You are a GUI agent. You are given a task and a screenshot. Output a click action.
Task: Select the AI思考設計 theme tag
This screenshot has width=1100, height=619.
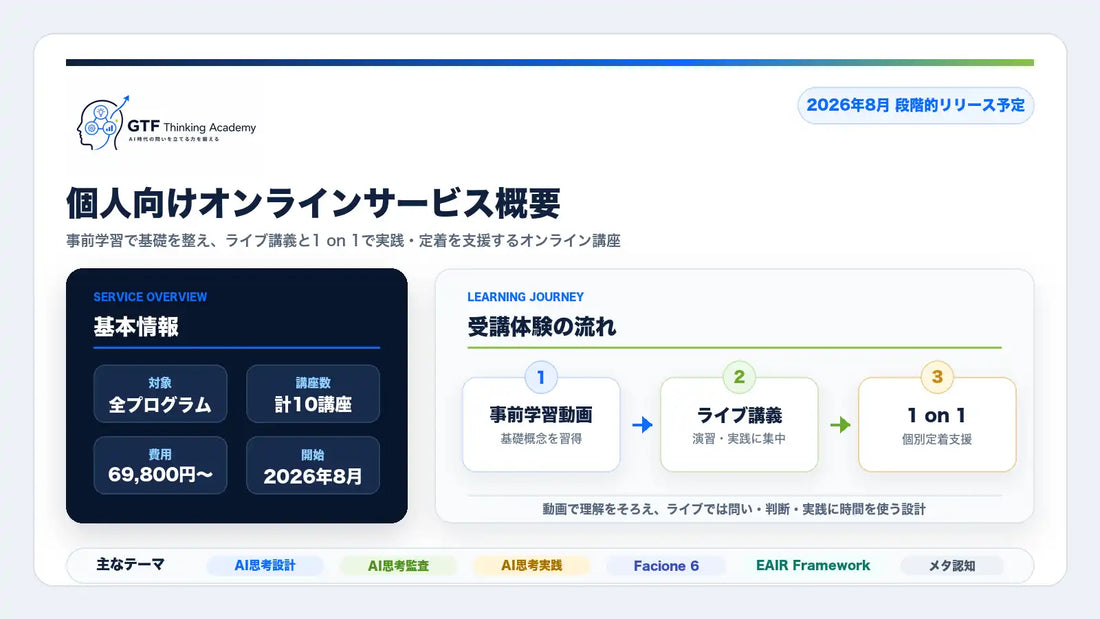pos(265,566)
